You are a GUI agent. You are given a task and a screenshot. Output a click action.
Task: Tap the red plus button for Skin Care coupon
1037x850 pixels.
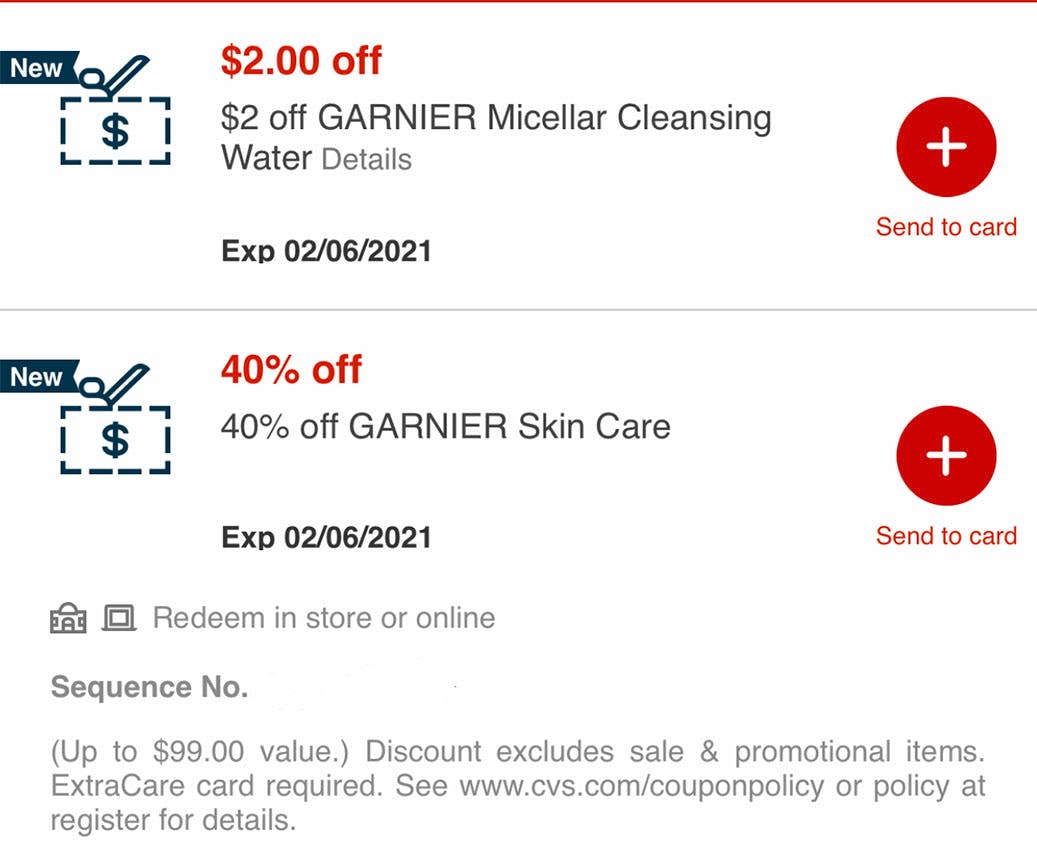click(946, 456)
